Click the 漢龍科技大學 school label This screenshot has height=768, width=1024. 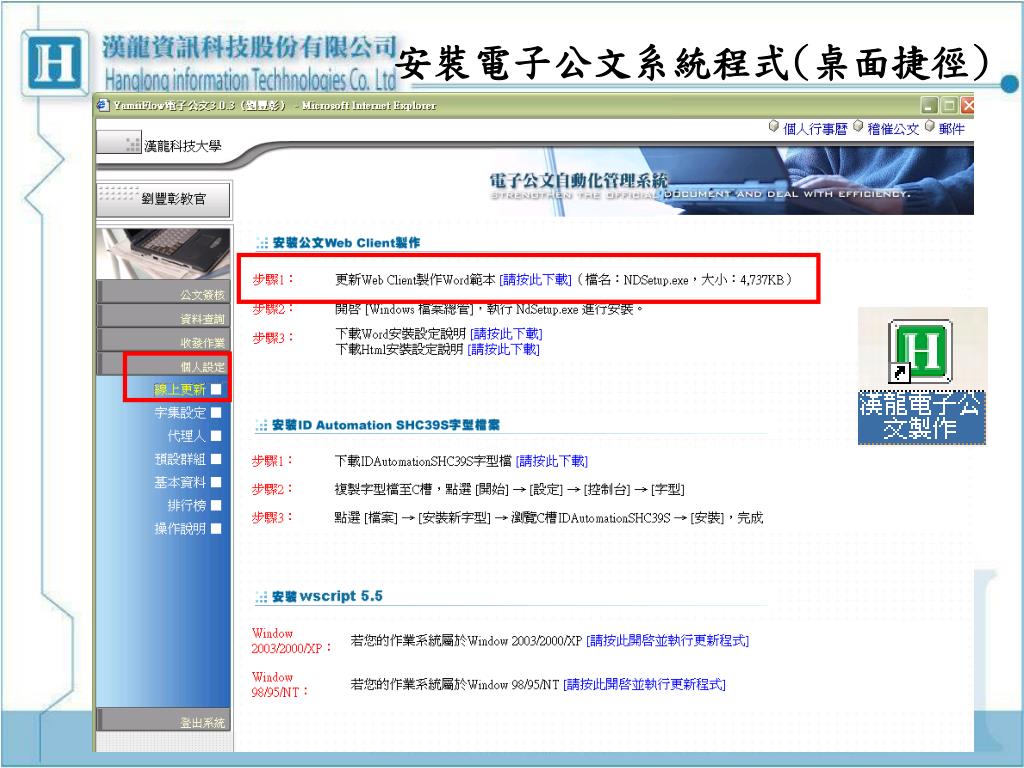182,146
